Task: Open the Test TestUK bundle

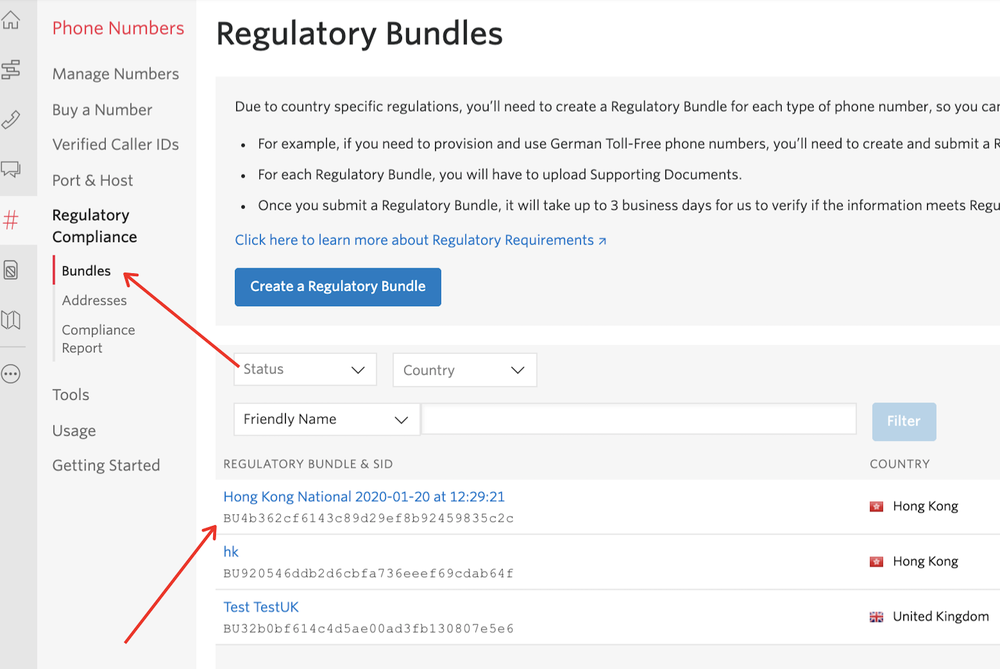Action: [x=261, y=606]
